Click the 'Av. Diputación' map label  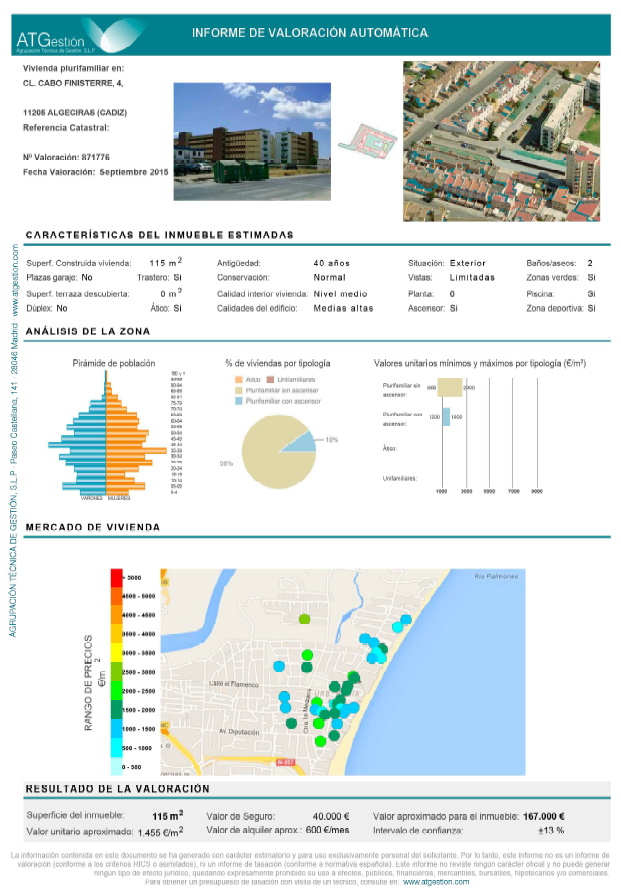click(x=239, y=732)
